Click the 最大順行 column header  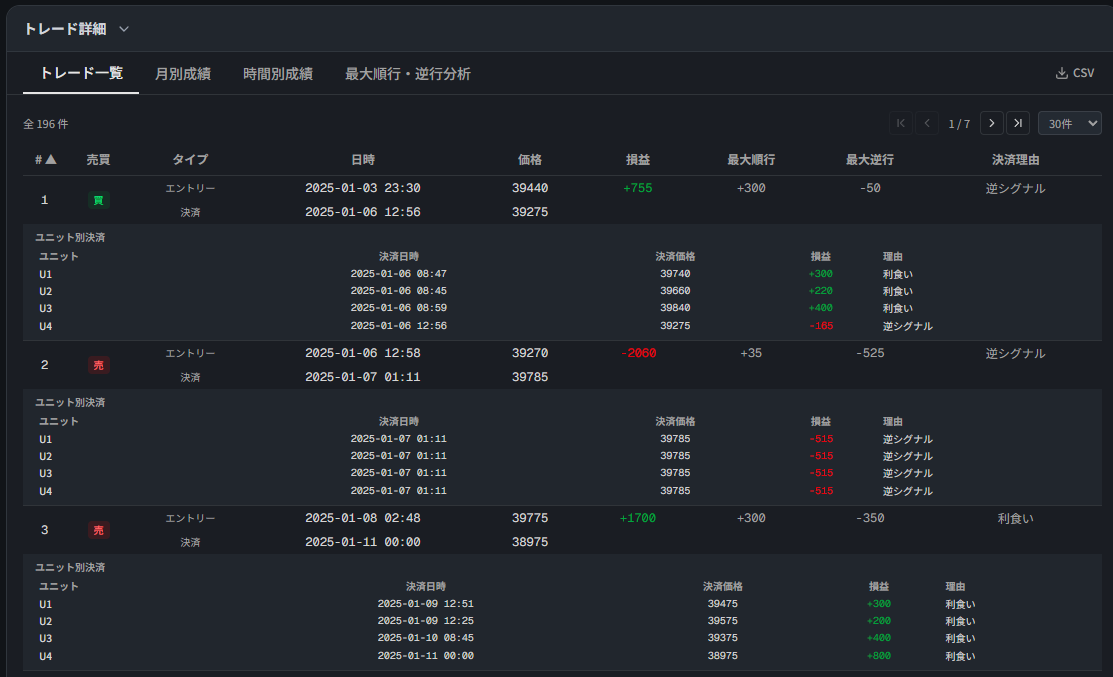click(751, 160)
